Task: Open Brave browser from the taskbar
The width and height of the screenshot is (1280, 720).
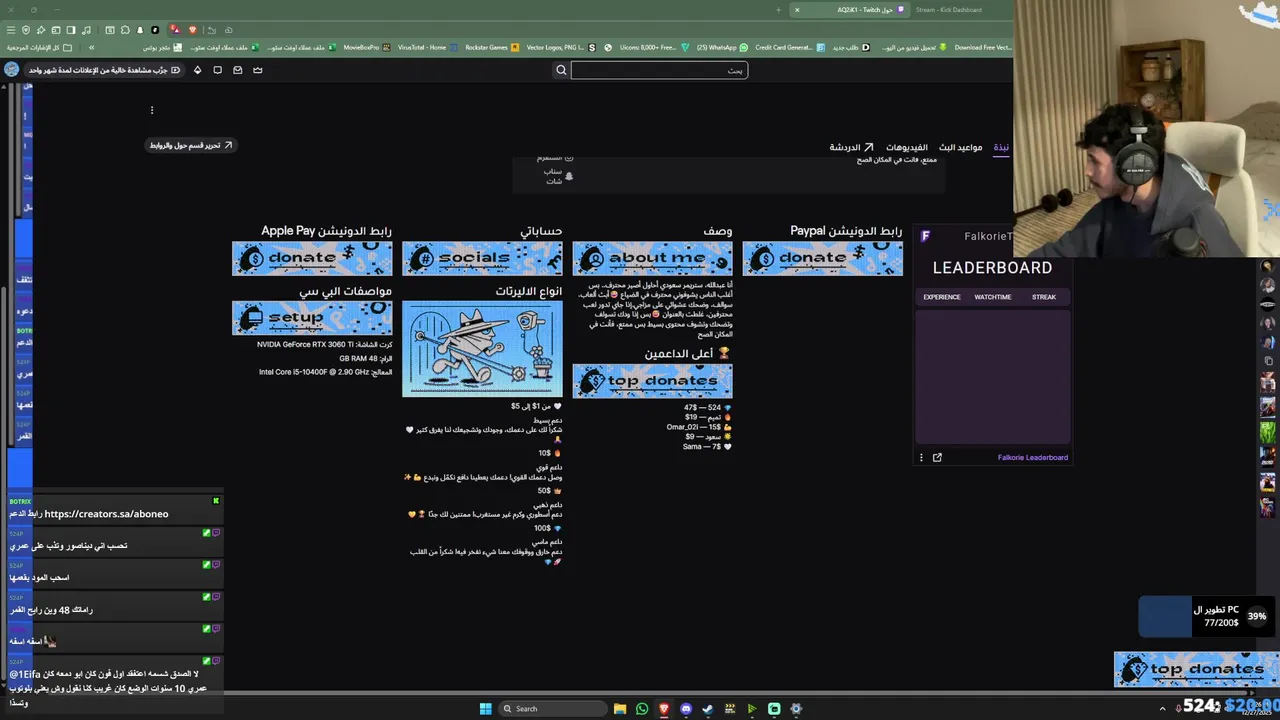Action: (664, 709)
